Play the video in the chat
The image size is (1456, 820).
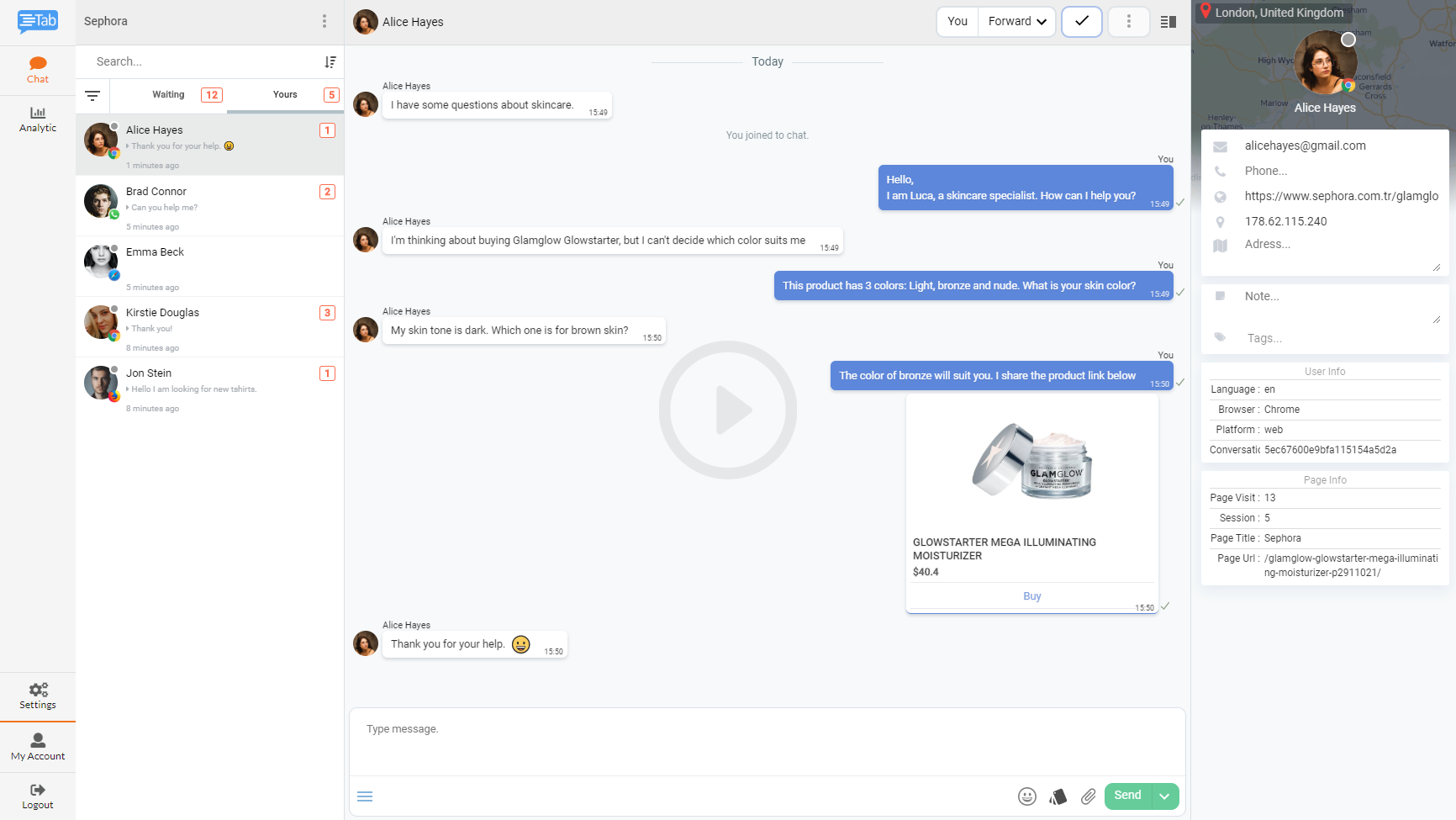point(727,410)
